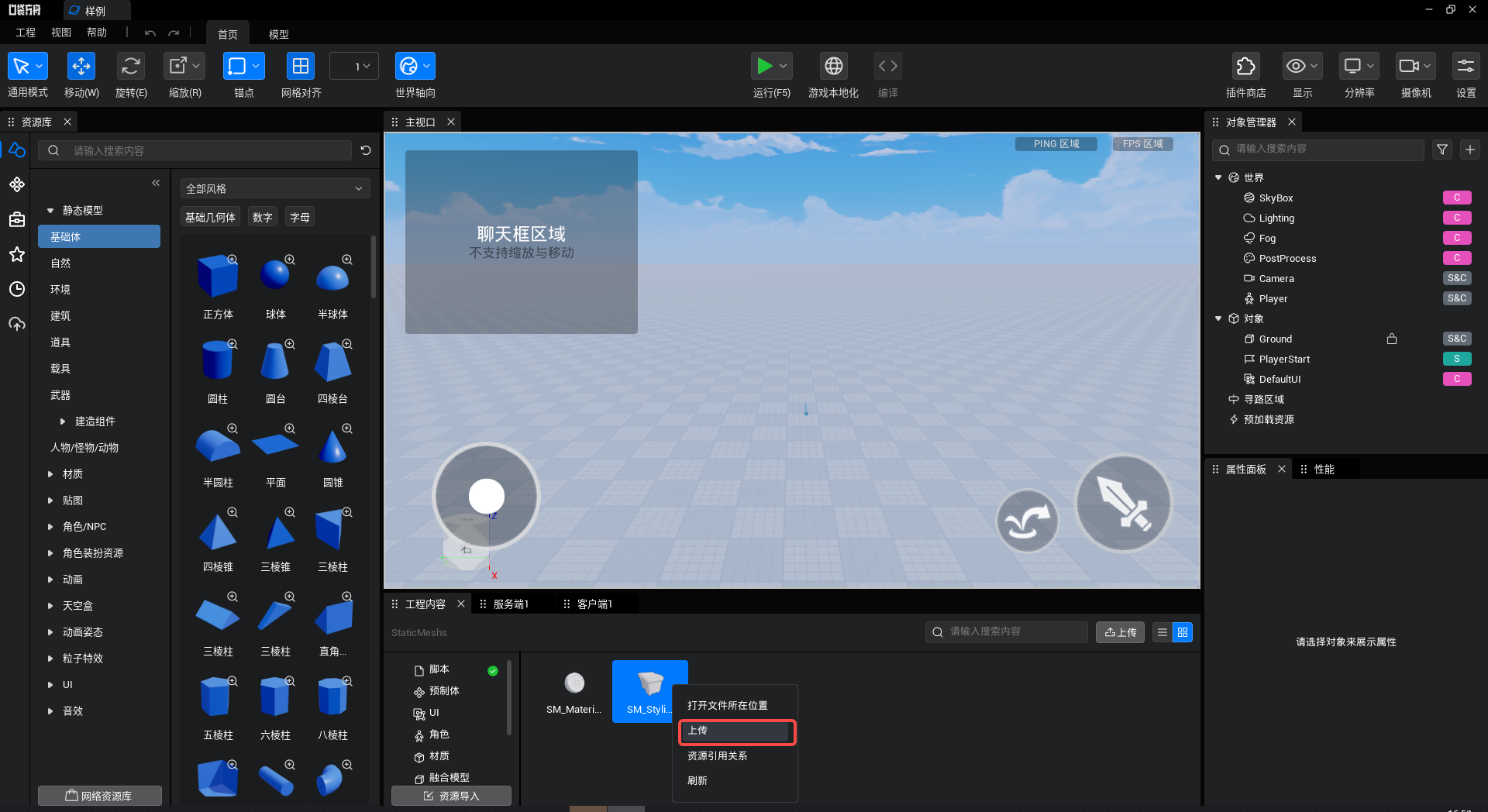Open cloud upload icon in sidebar
Screen dimensions: 1488x812
(x=17, y=324)
